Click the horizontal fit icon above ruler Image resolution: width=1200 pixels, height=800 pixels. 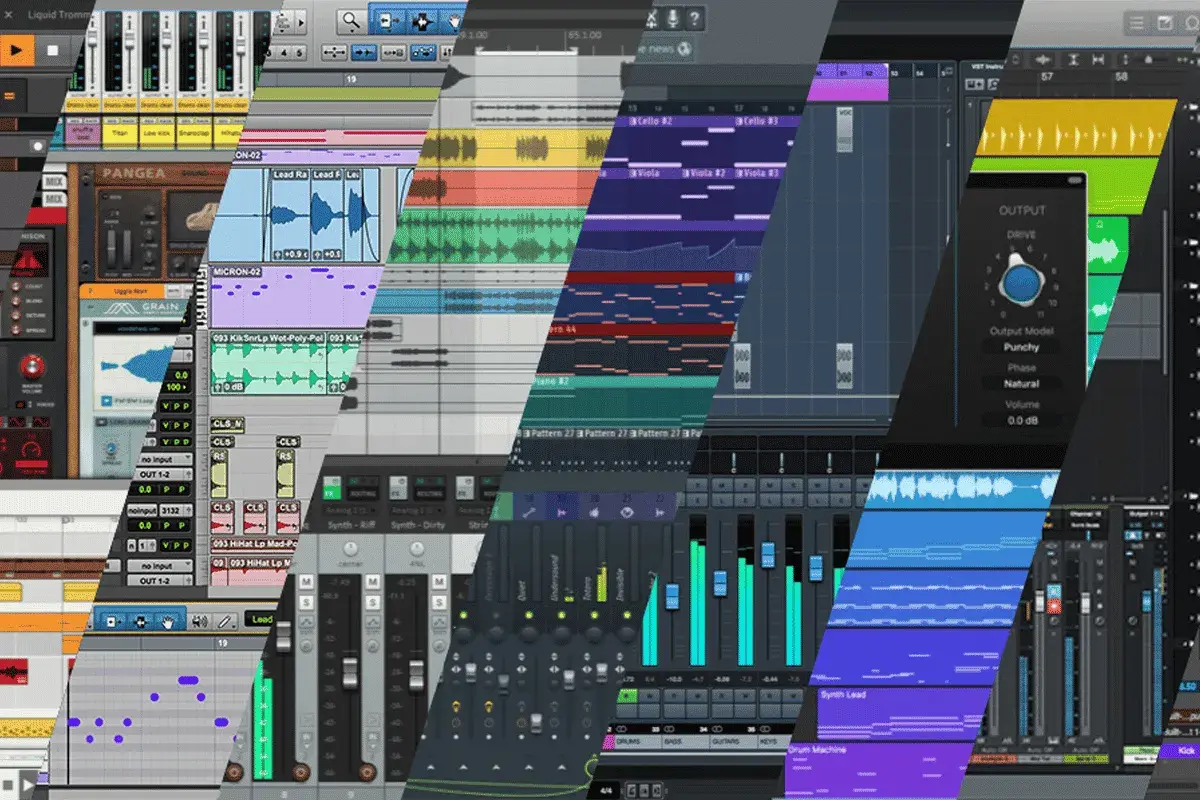pyautogui.click(x=1098, y=61)
